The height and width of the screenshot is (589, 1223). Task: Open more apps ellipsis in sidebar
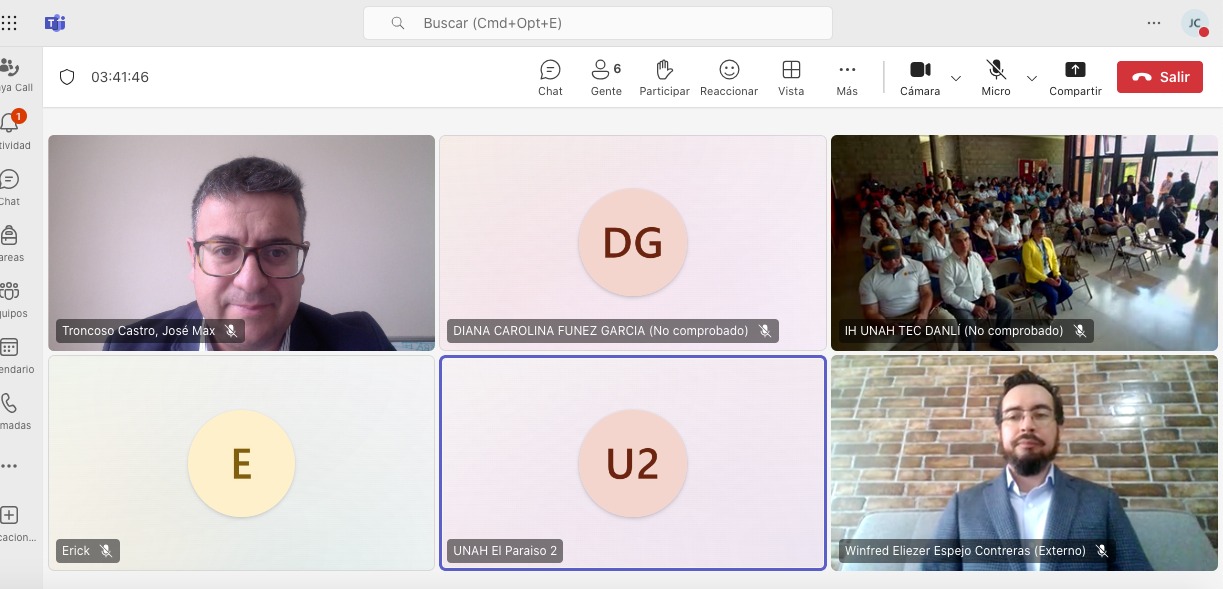9,466
